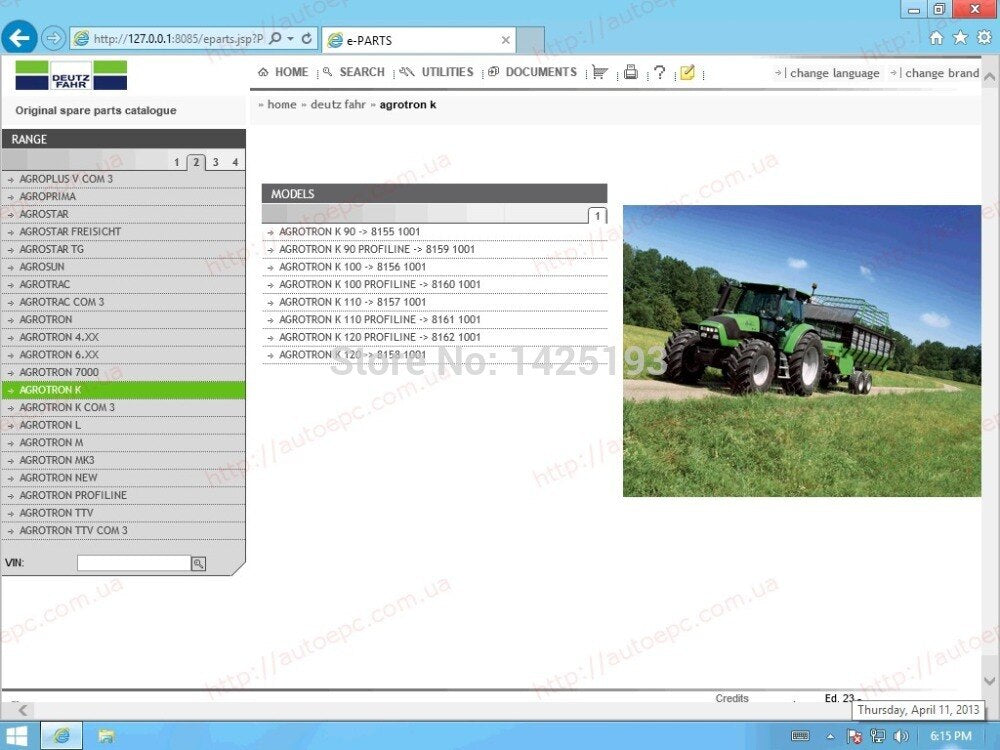This screenshot has width=1000, height=750.
Task: Open File Explorer from the taskbar
Action: [x=106, y=736]
